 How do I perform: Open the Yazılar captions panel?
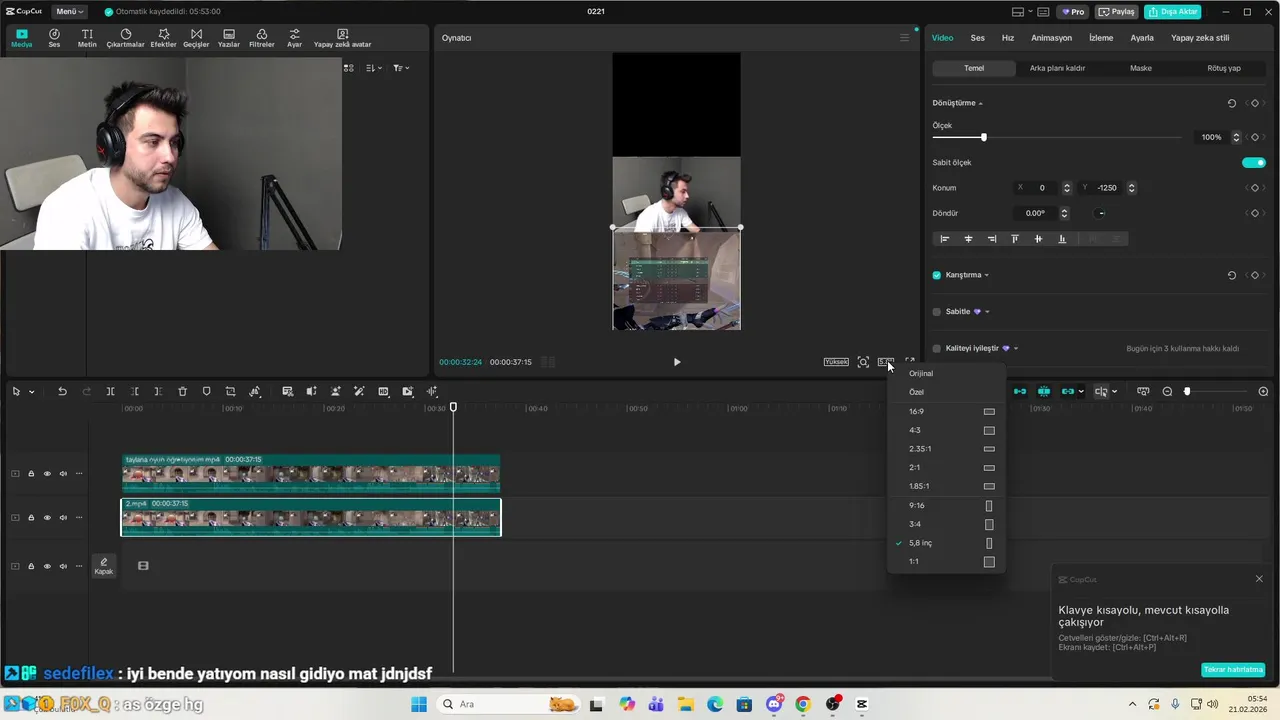point(229,38)
